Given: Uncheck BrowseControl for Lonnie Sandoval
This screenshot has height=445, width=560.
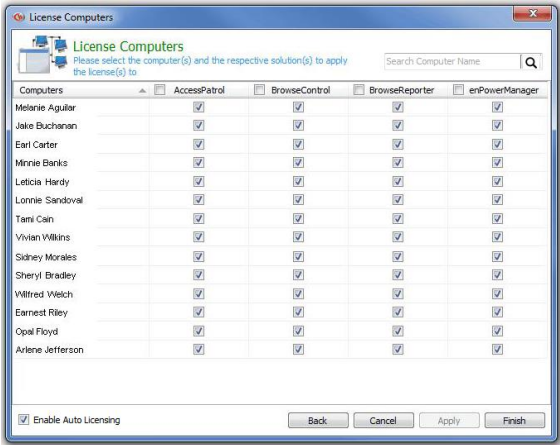Looking at the screenshot, I should [x=298, y=200].
